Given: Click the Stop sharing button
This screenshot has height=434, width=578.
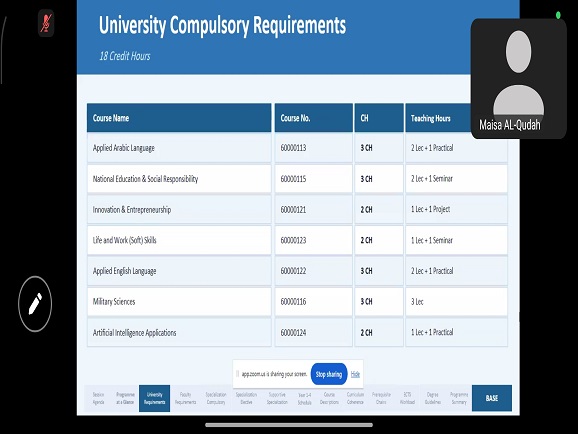Looking at the screenshot, I should pos(329,374).
